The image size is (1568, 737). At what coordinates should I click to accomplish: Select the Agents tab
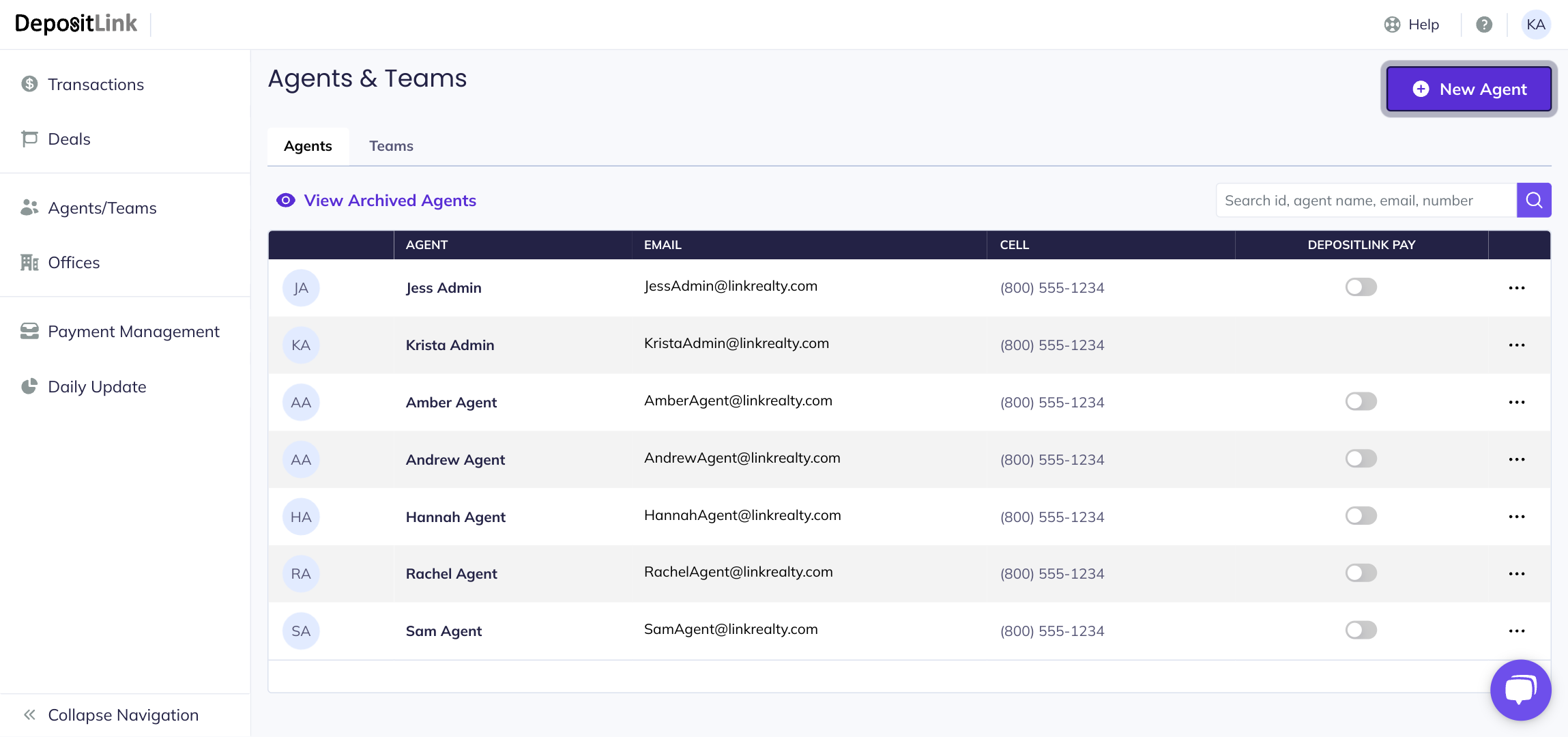(x=308, y=146)
